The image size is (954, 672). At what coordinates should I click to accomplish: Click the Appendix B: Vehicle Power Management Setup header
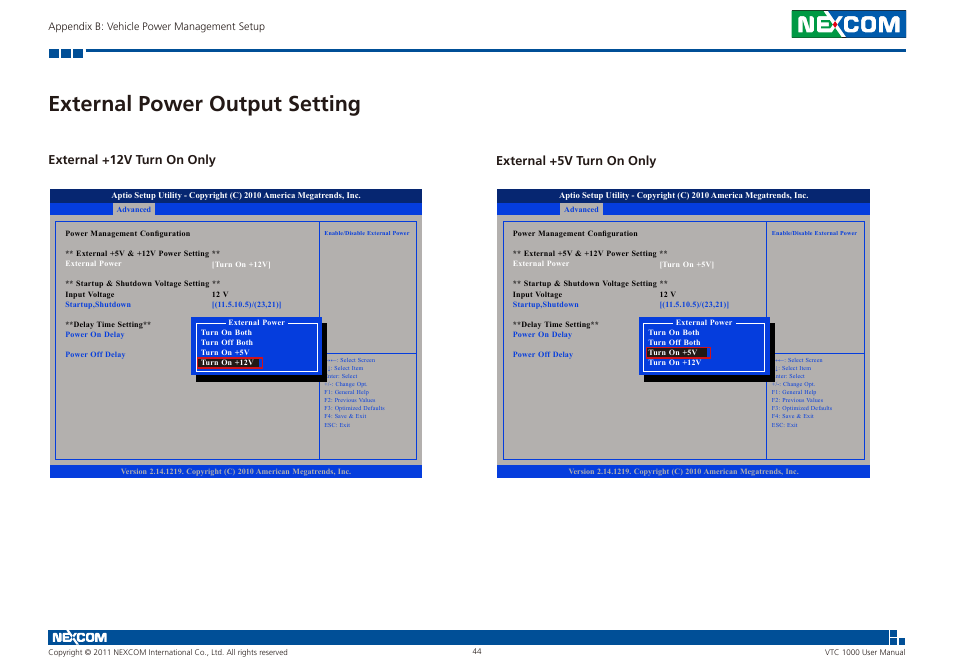[x=156, y=27]
